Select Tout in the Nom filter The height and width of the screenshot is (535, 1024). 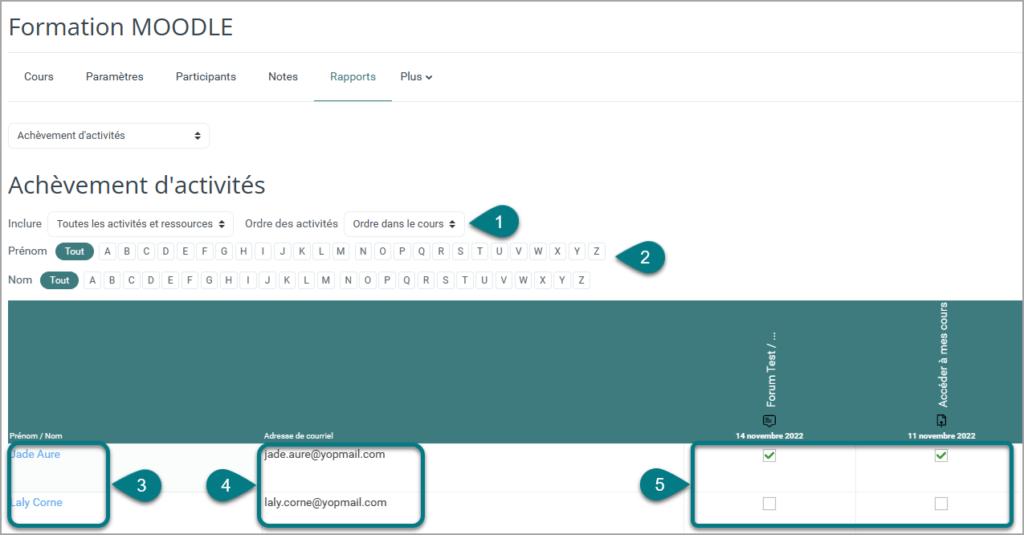[59, 280]
